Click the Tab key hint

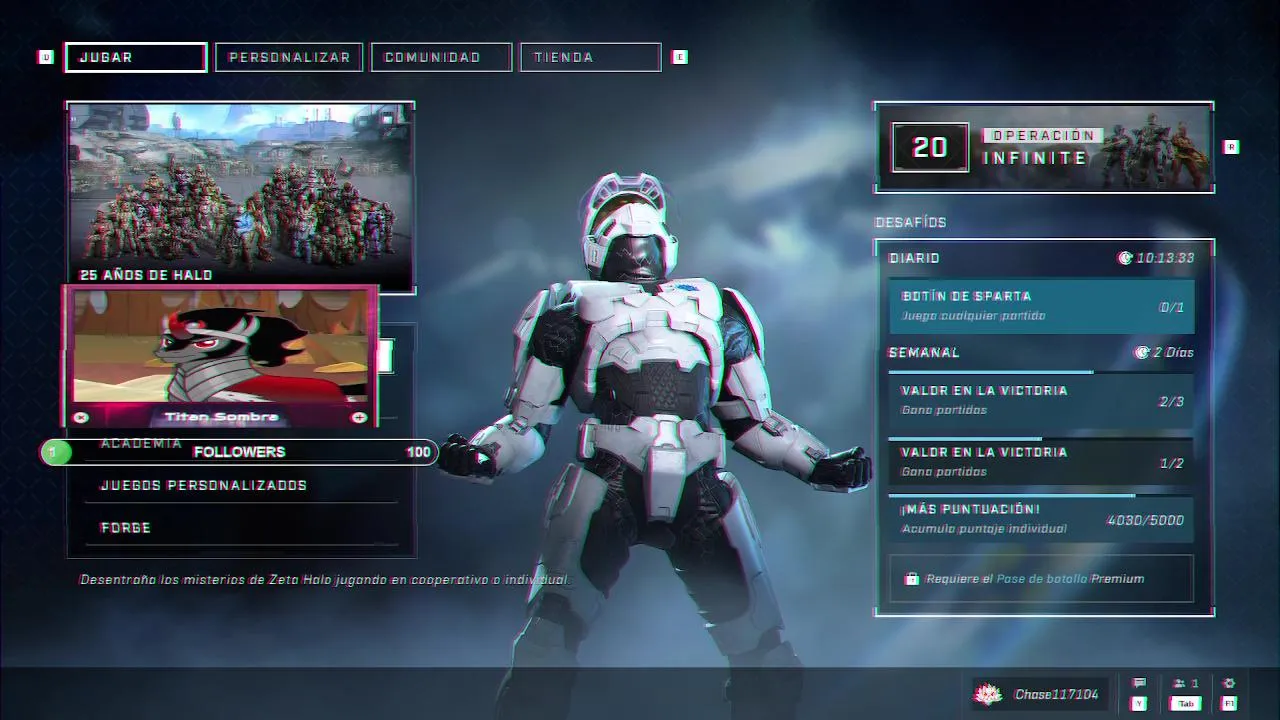pos(1186,704)
